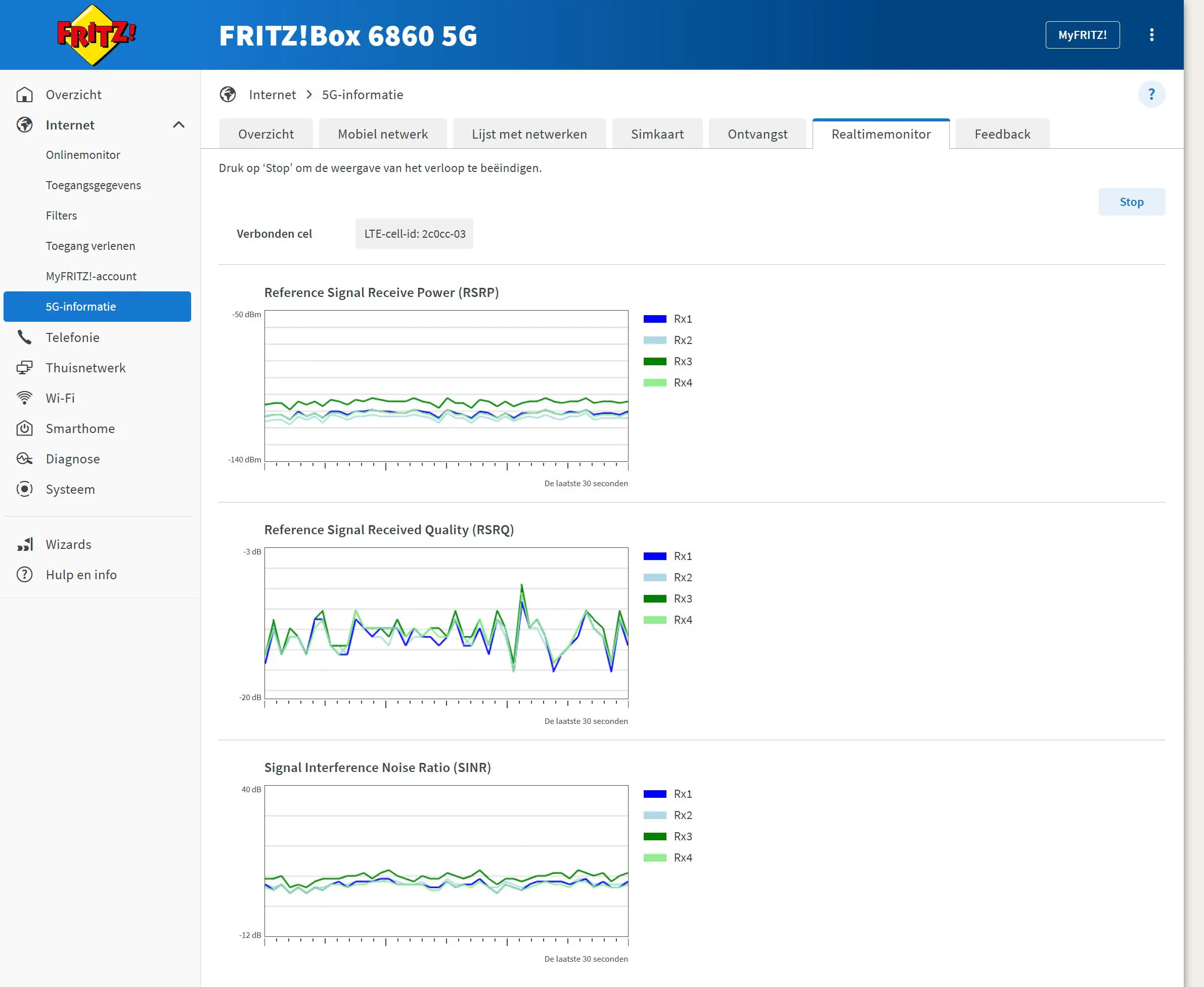Viewport: 1204px width, 987px height.
Task: Expand the Systeem menu section
Action: pos(70,490)
